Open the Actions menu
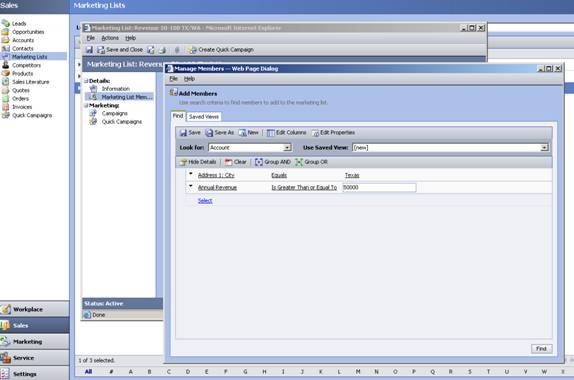The width and height of the screenshot is (574, 380). tap(110, 38)
